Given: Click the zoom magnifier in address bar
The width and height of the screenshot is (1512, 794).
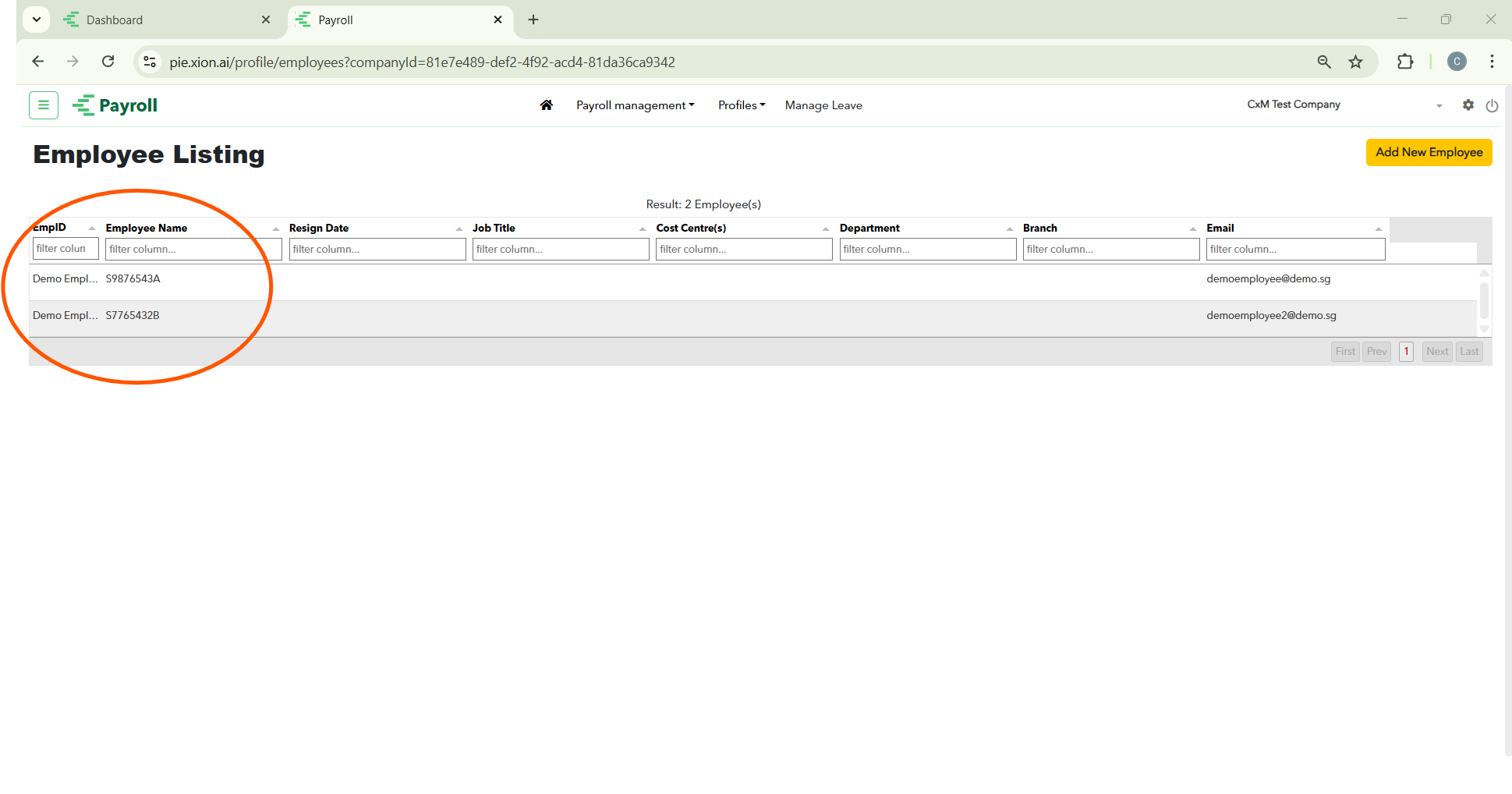Looking at the screenshot, I should (x=1323, y=62).
